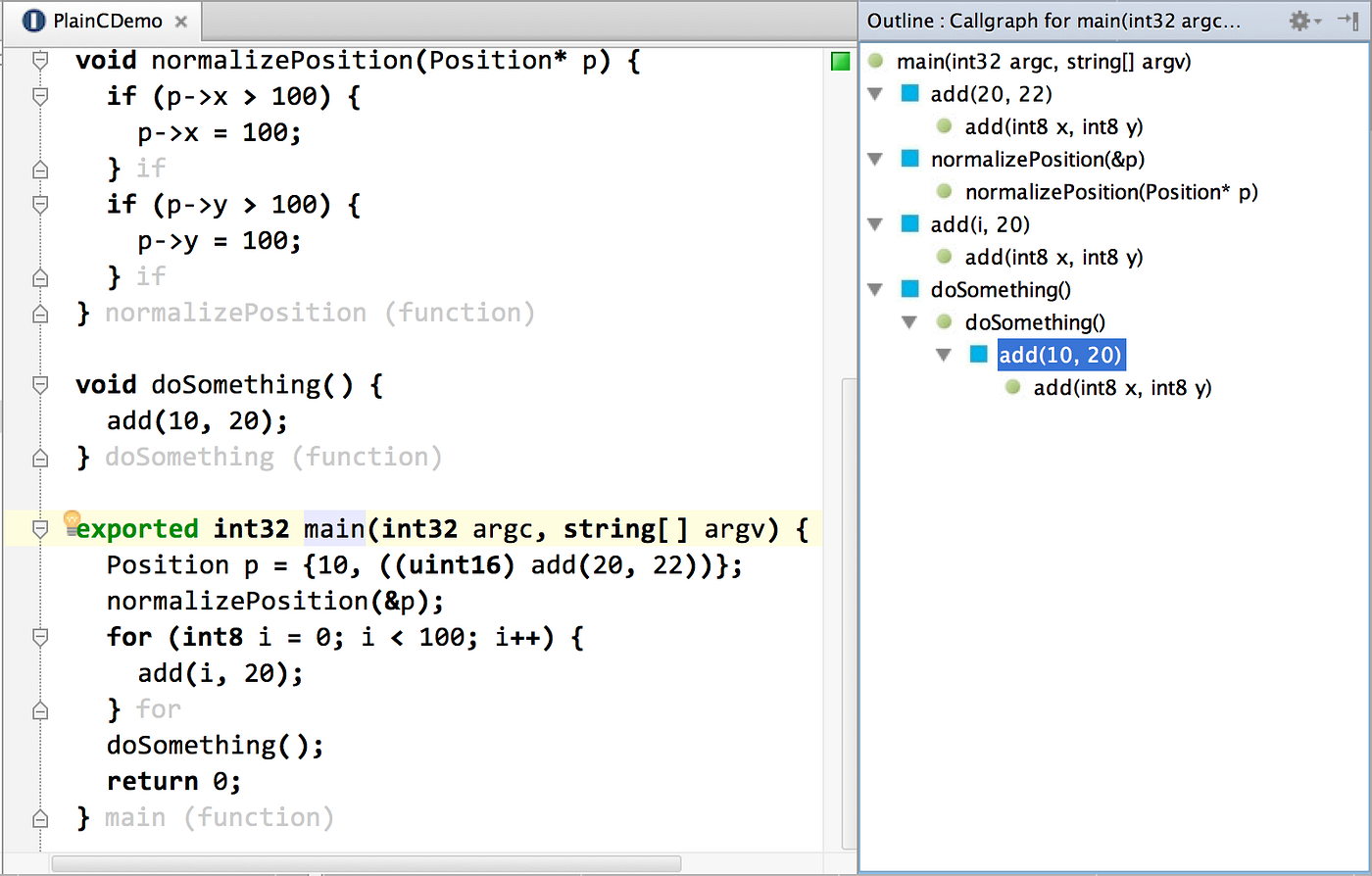Fold the for loop block in main
The height and width of the screenshot is (876, 1372).
point(40,637)
